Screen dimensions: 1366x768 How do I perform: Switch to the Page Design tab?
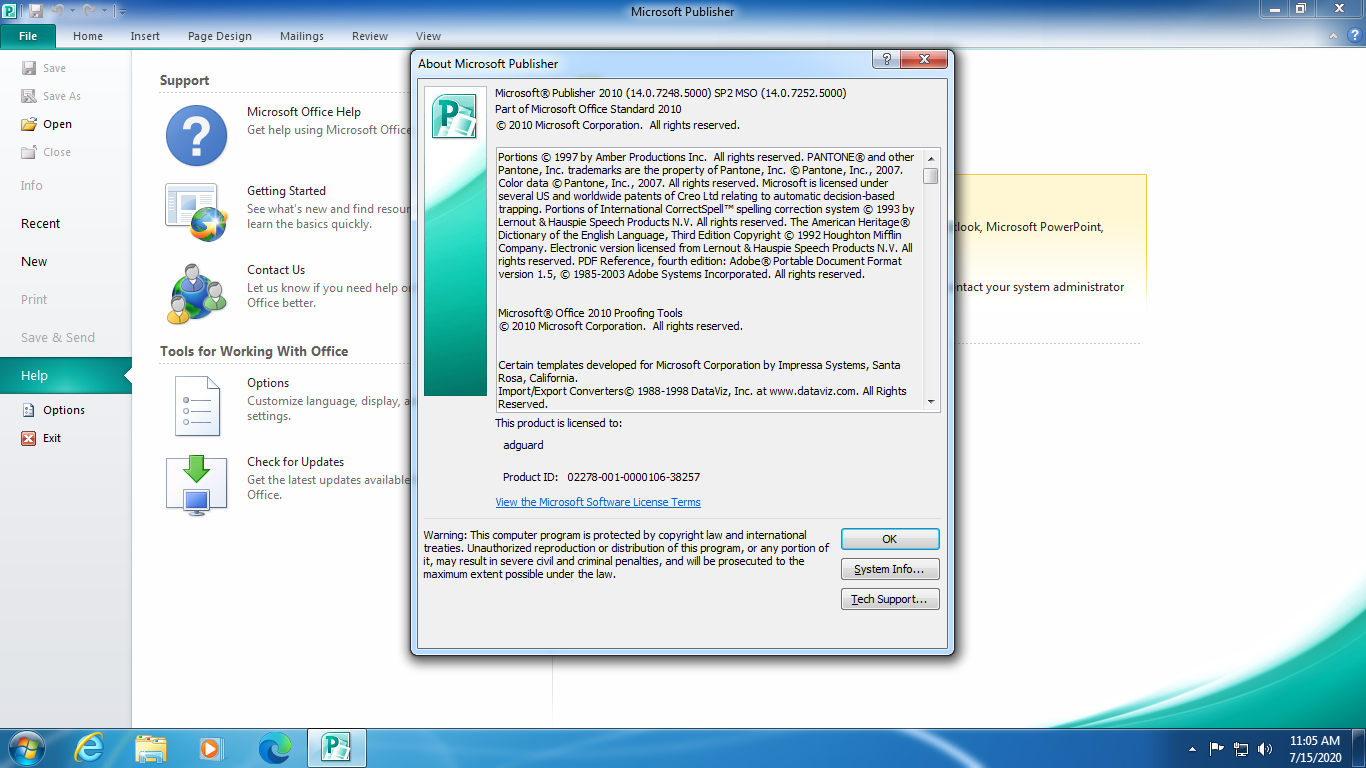[220, 36]
